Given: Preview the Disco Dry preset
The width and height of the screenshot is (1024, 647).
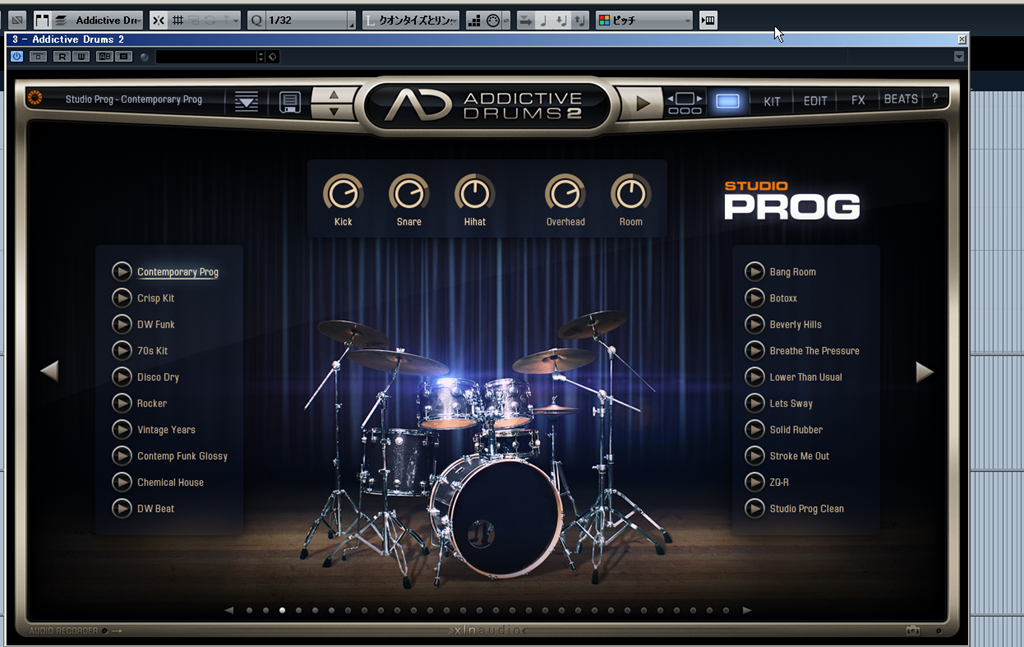Looking at the screenshot, I should [121, 377].
